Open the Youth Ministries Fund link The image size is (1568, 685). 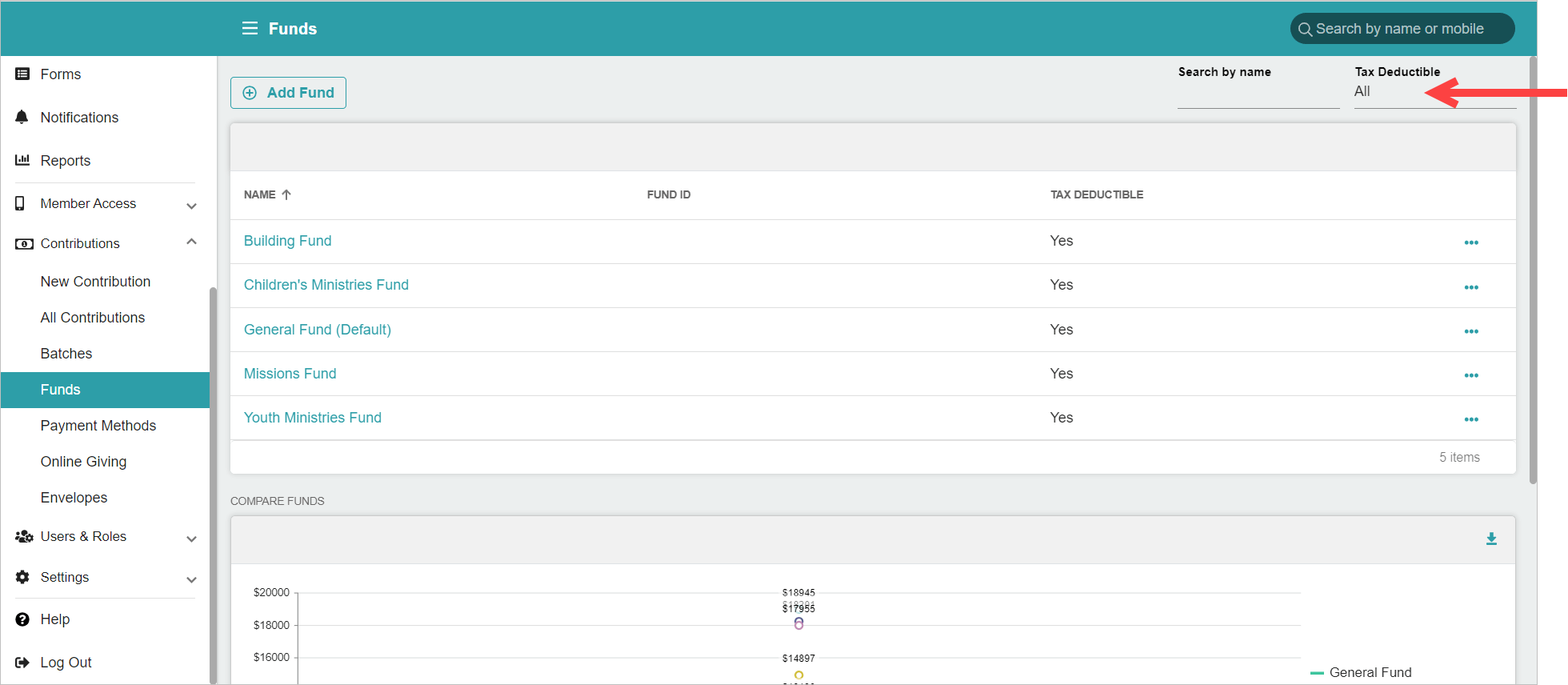point(312,418)
